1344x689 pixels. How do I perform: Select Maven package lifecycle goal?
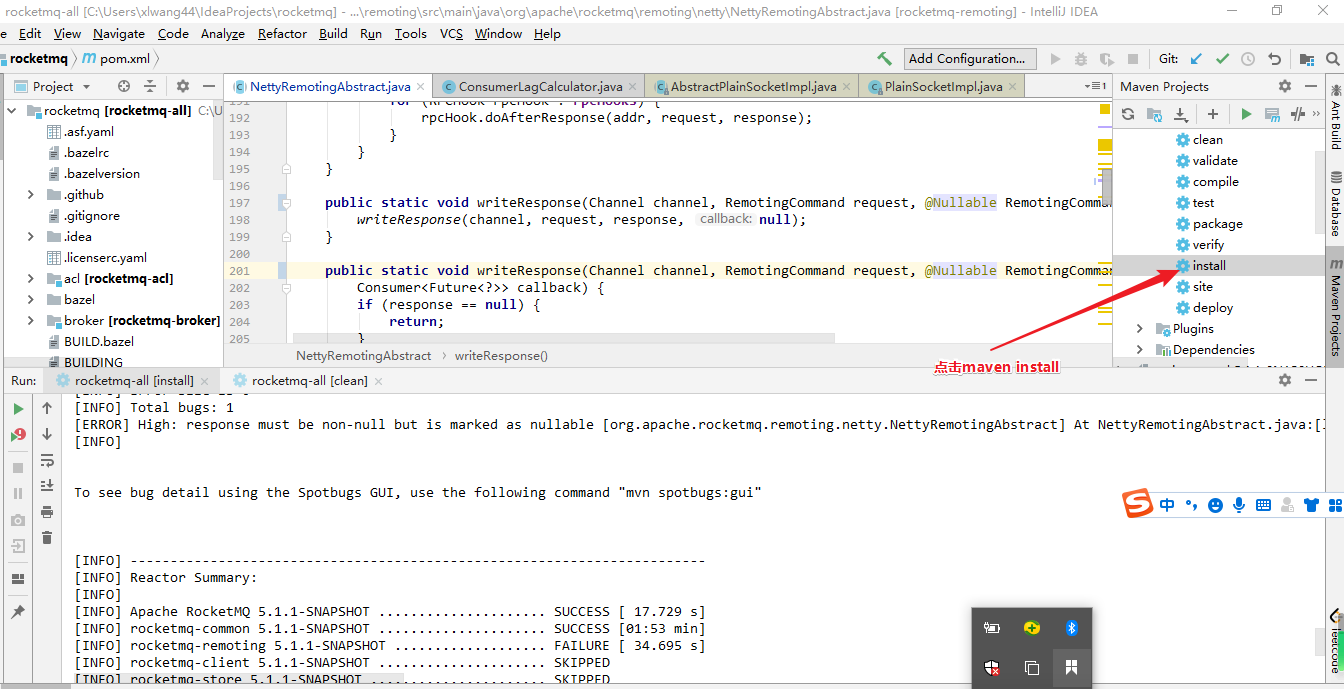coord(1217,223)
